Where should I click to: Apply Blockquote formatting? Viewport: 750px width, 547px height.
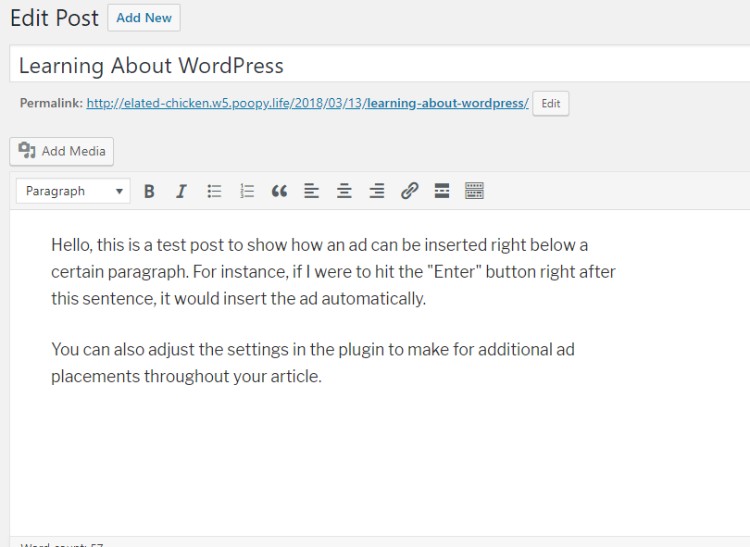click(x=279, y=191)
